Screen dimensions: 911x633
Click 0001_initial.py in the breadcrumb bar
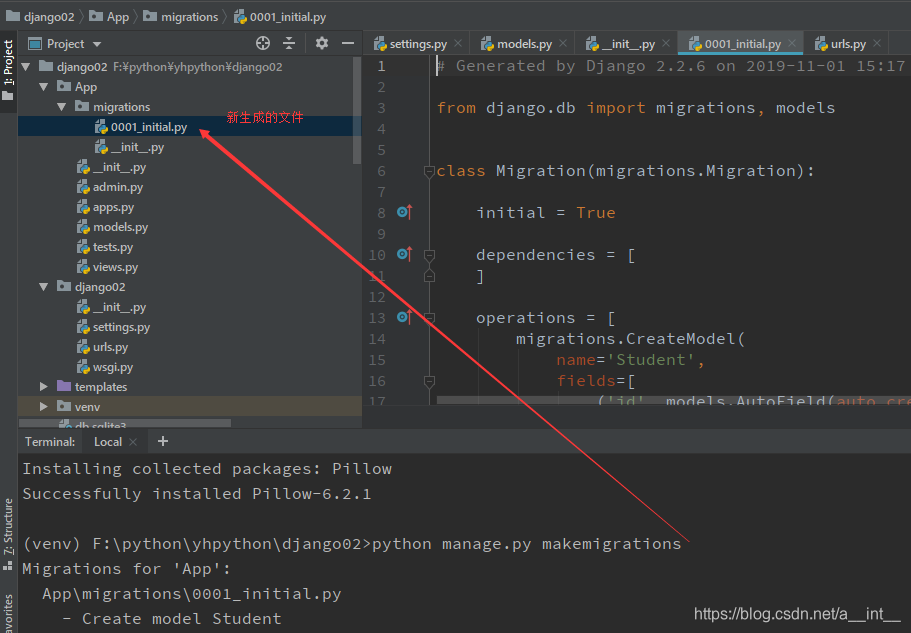pyautogui.click(x=280, y=17)
